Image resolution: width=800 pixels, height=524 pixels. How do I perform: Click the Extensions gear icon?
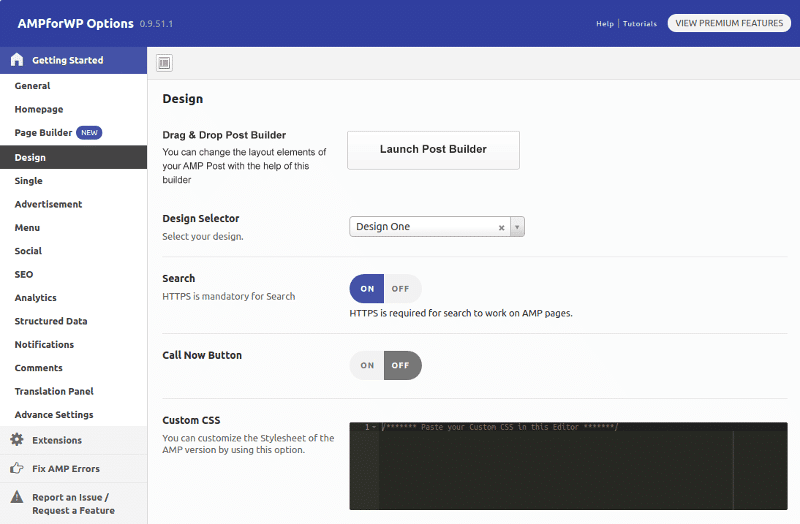(x=17, y=439)
